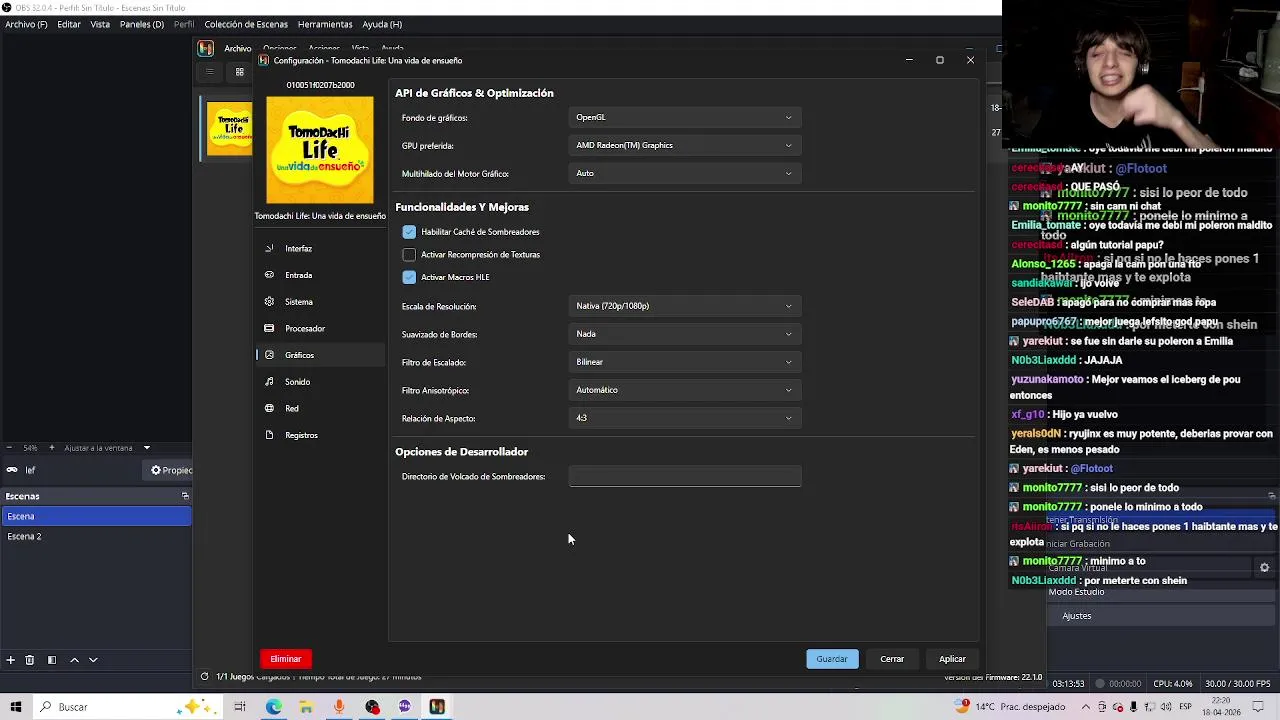Open the Entrada settings section

(x=320, y=275)
